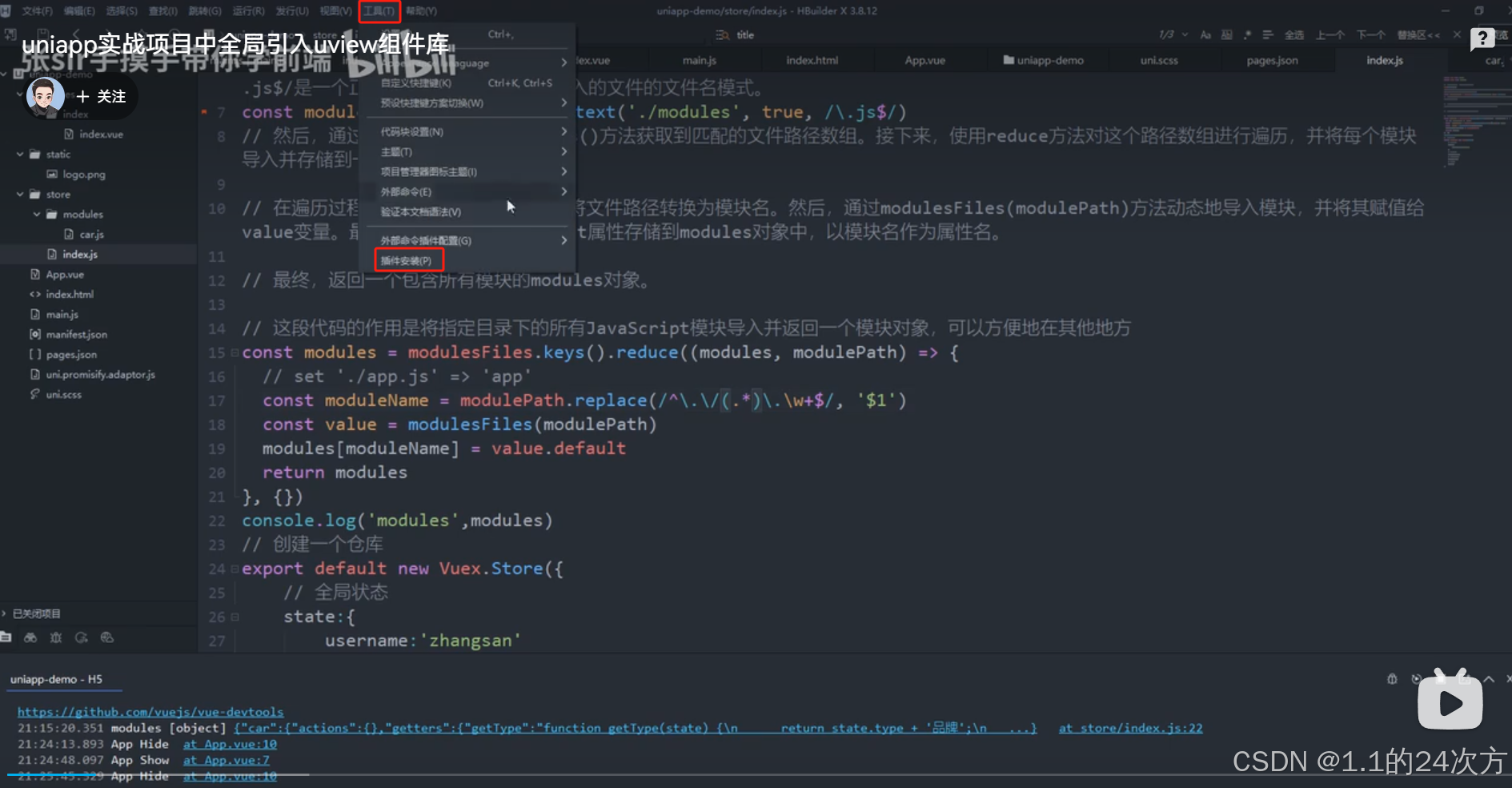Switch to the index.js editor tab
The height and width of the screenshot is (788, 1512).
[1385, 60]
